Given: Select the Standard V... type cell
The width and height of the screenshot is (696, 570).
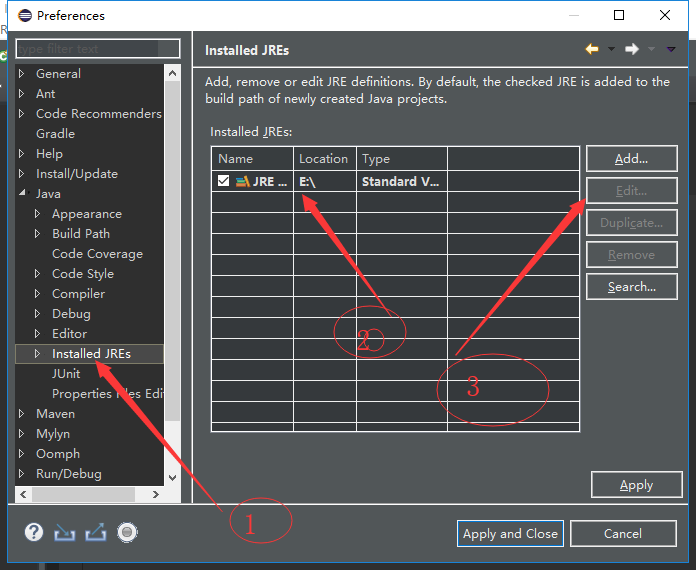Looking at the screenshot, I should [x=402, y=181].
